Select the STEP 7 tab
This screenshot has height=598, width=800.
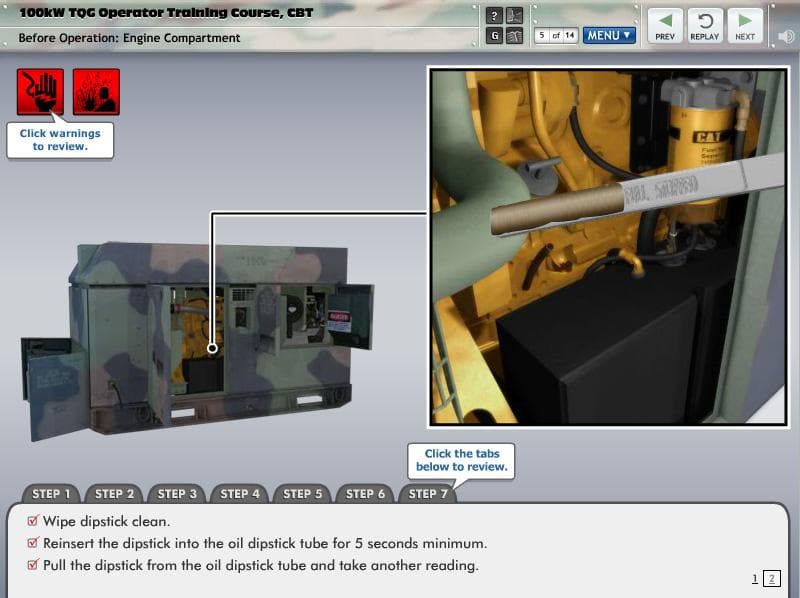coord(428,493)
